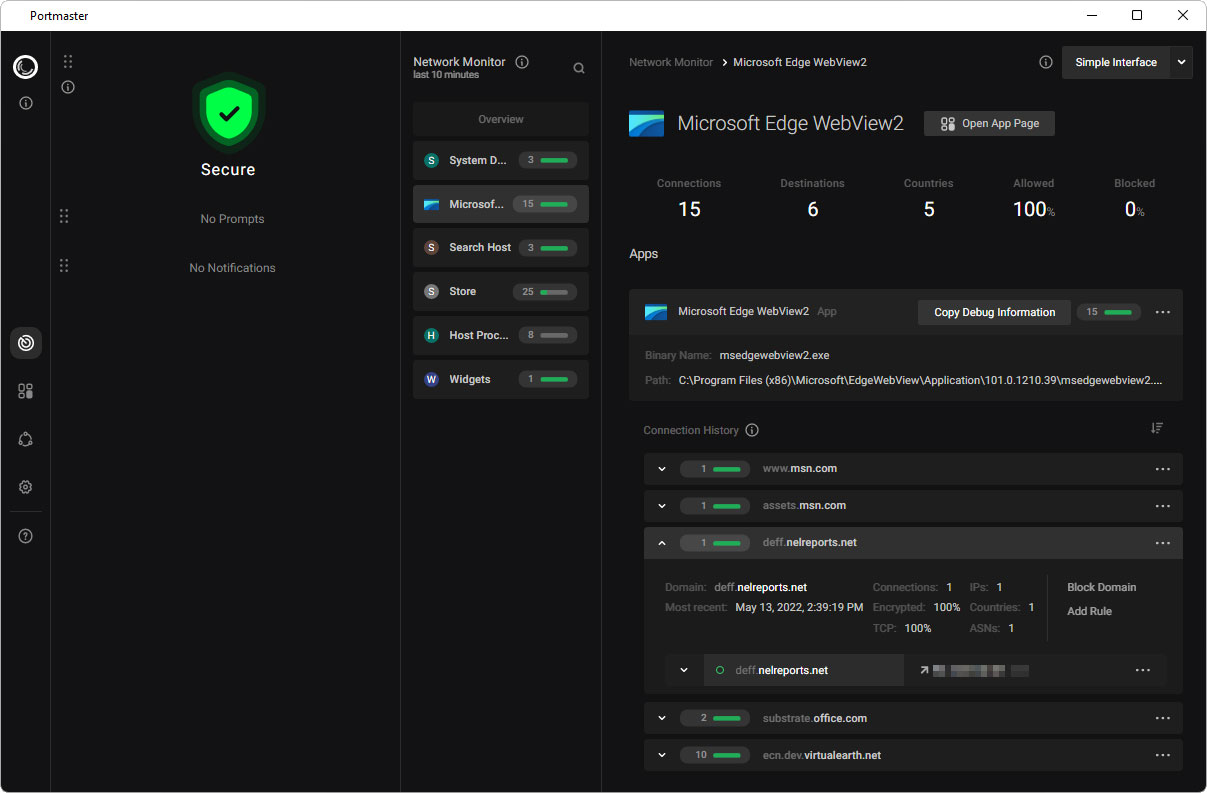
Task: Click Block Domain for deff.nelreports.net
Action: point(1101,587)
